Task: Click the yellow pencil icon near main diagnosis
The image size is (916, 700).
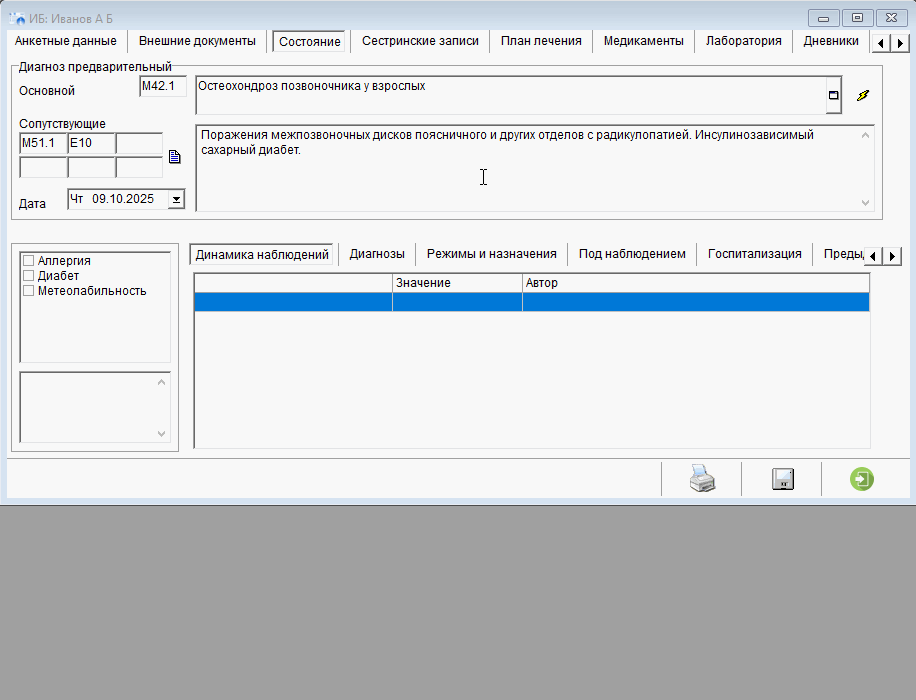Action: [x=863, y=96]
